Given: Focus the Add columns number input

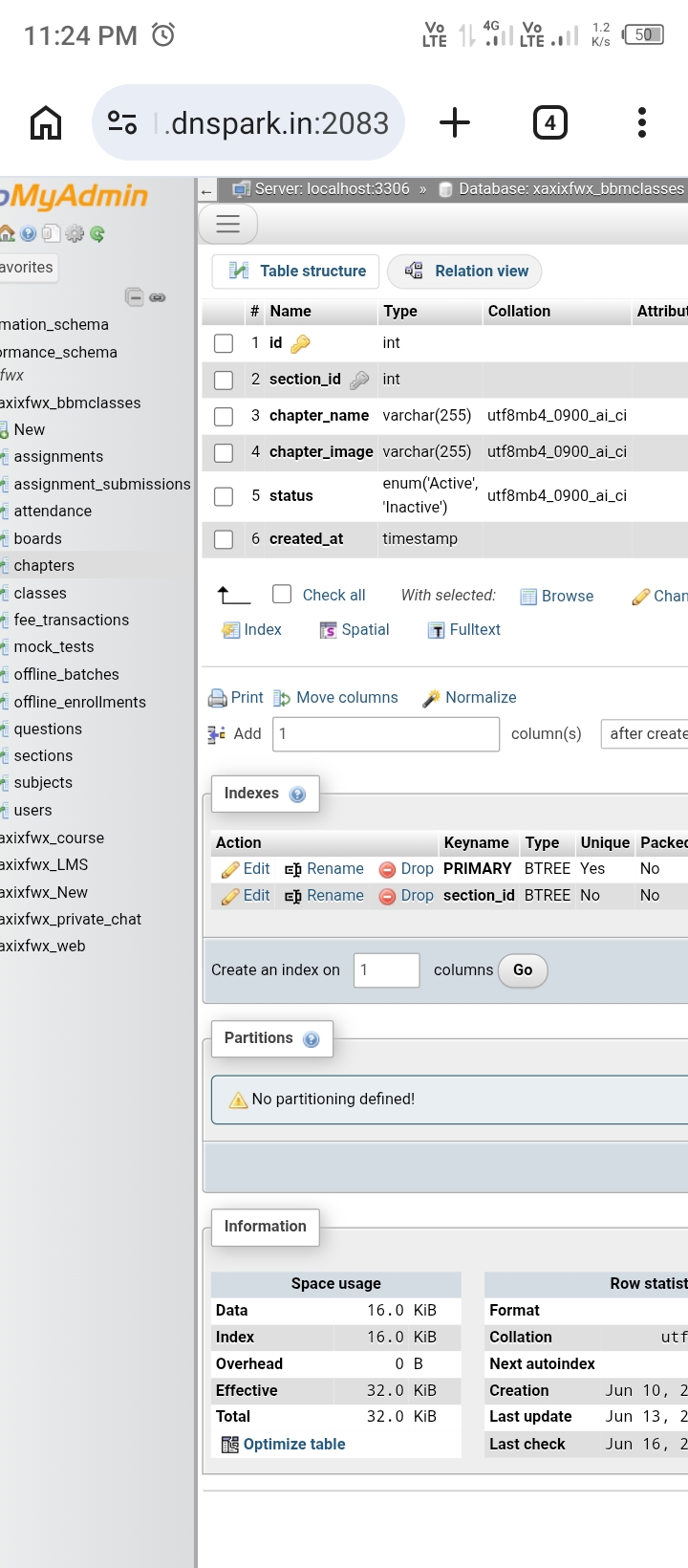Looking at the screenshot, I should coord(386,734).
